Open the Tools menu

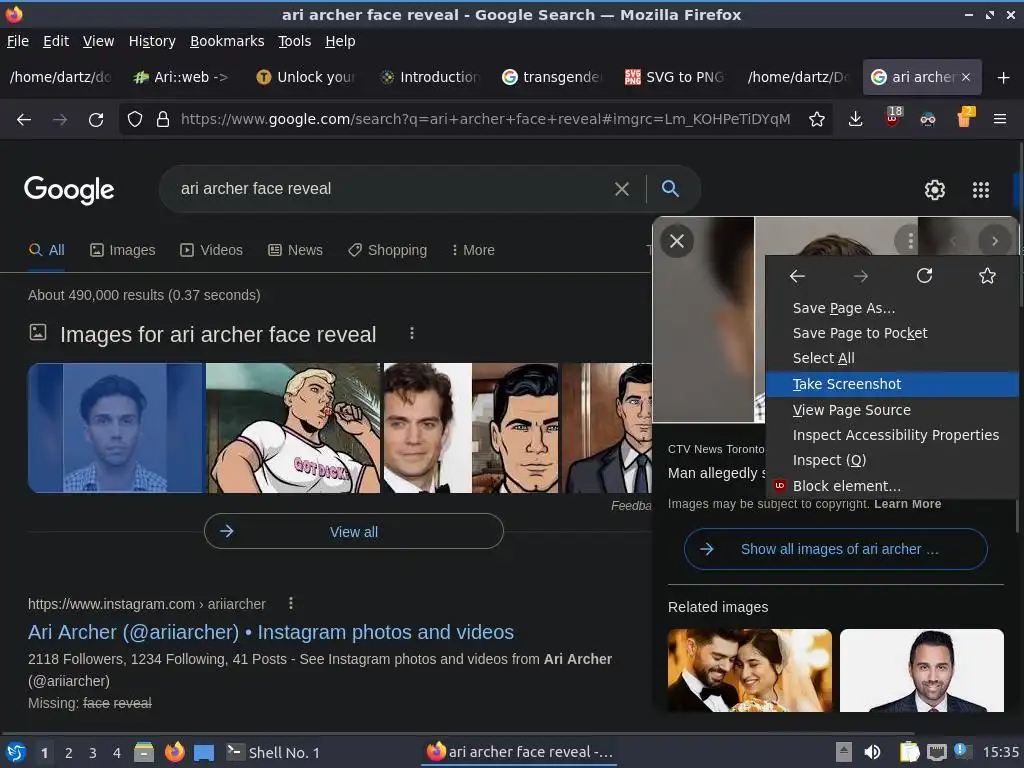tap(295, 41)
